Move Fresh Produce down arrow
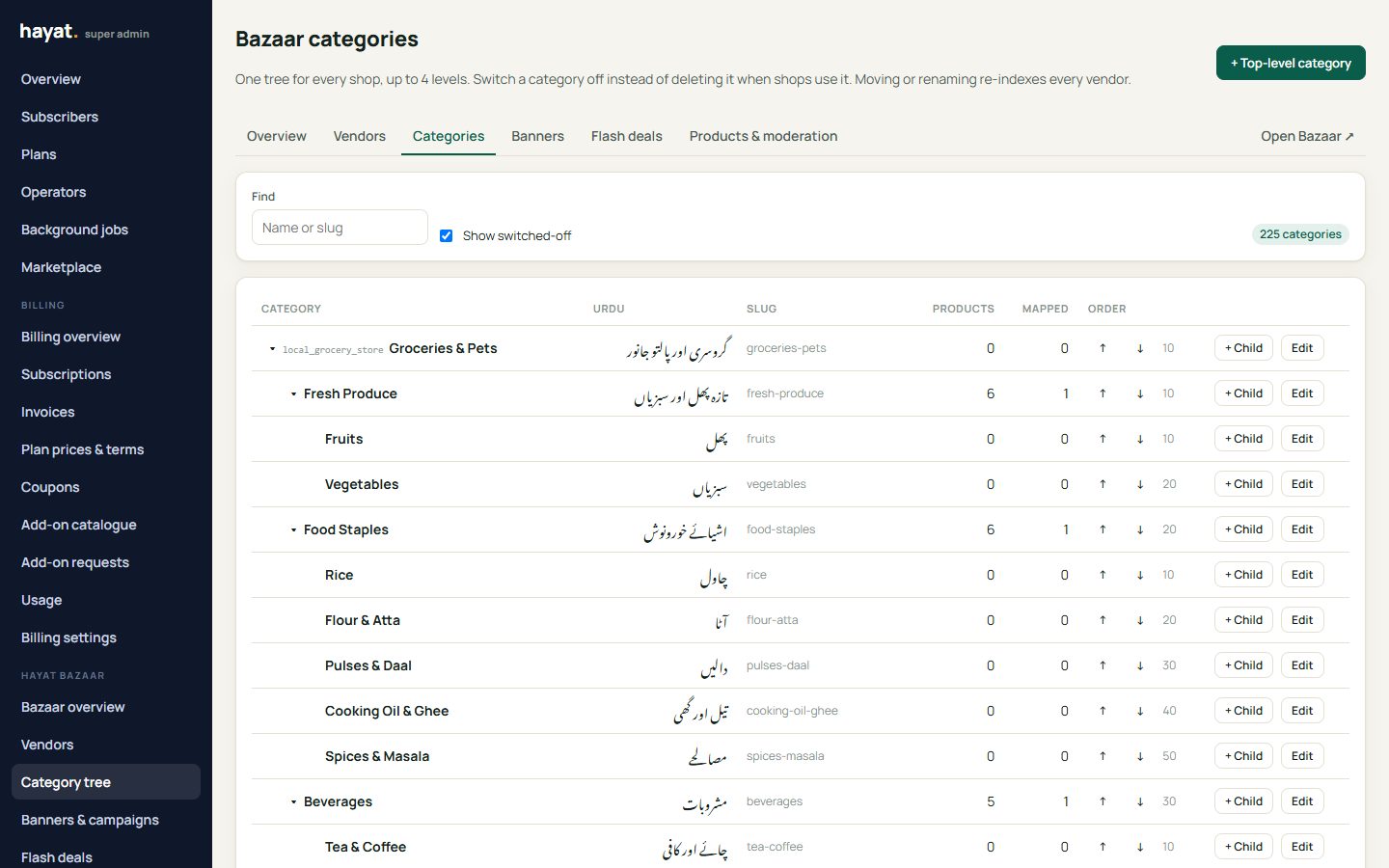The width and height of the screenshot is (1389, 868). 1140,393
